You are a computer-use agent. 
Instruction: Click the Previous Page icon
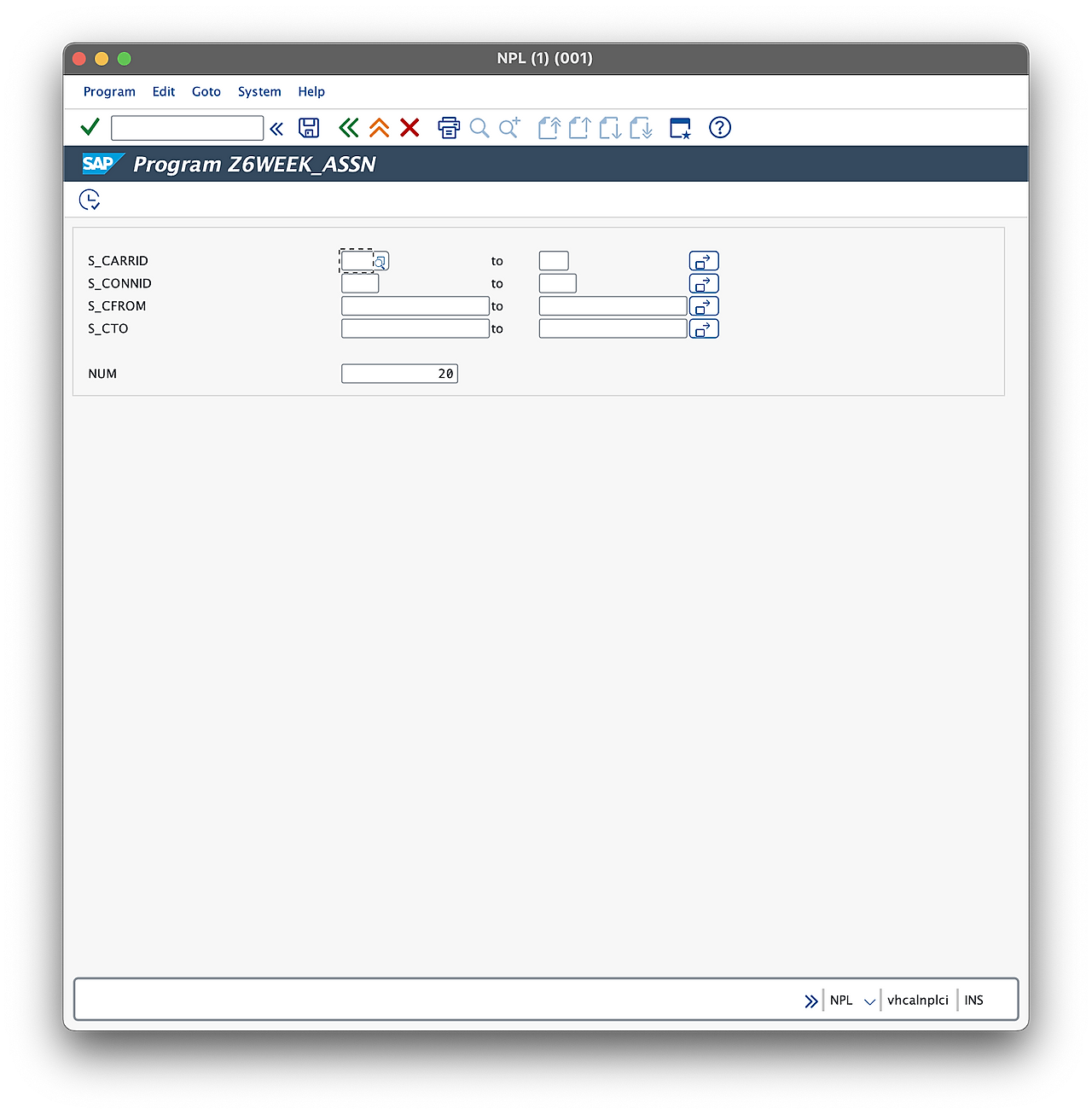coord(580,128)
